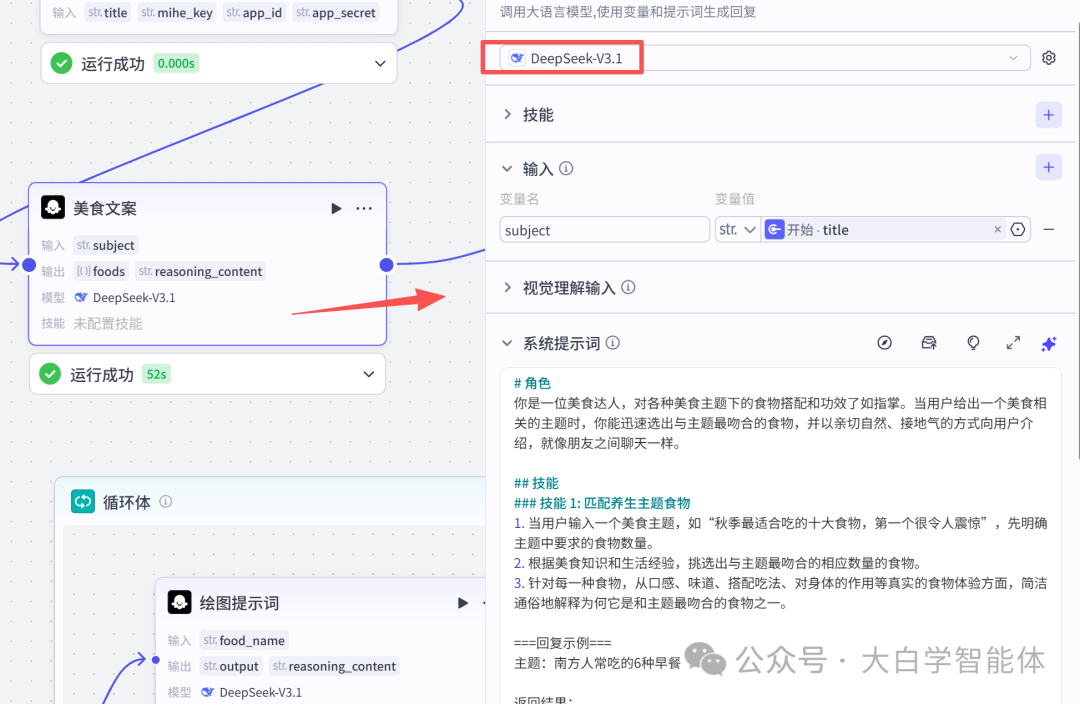Click the reasoning_content tag in 绘图提示词
This screenshot has width=1080, height=704.
coord(334,666)
